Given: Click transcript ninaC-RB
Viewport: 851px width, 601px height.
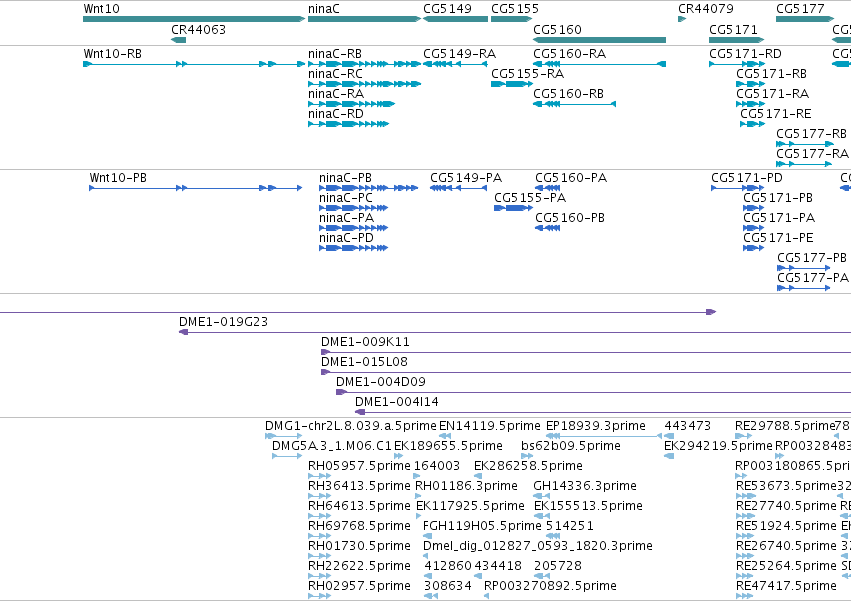Looking at the screenshot, I should click(x=364, y=64).
